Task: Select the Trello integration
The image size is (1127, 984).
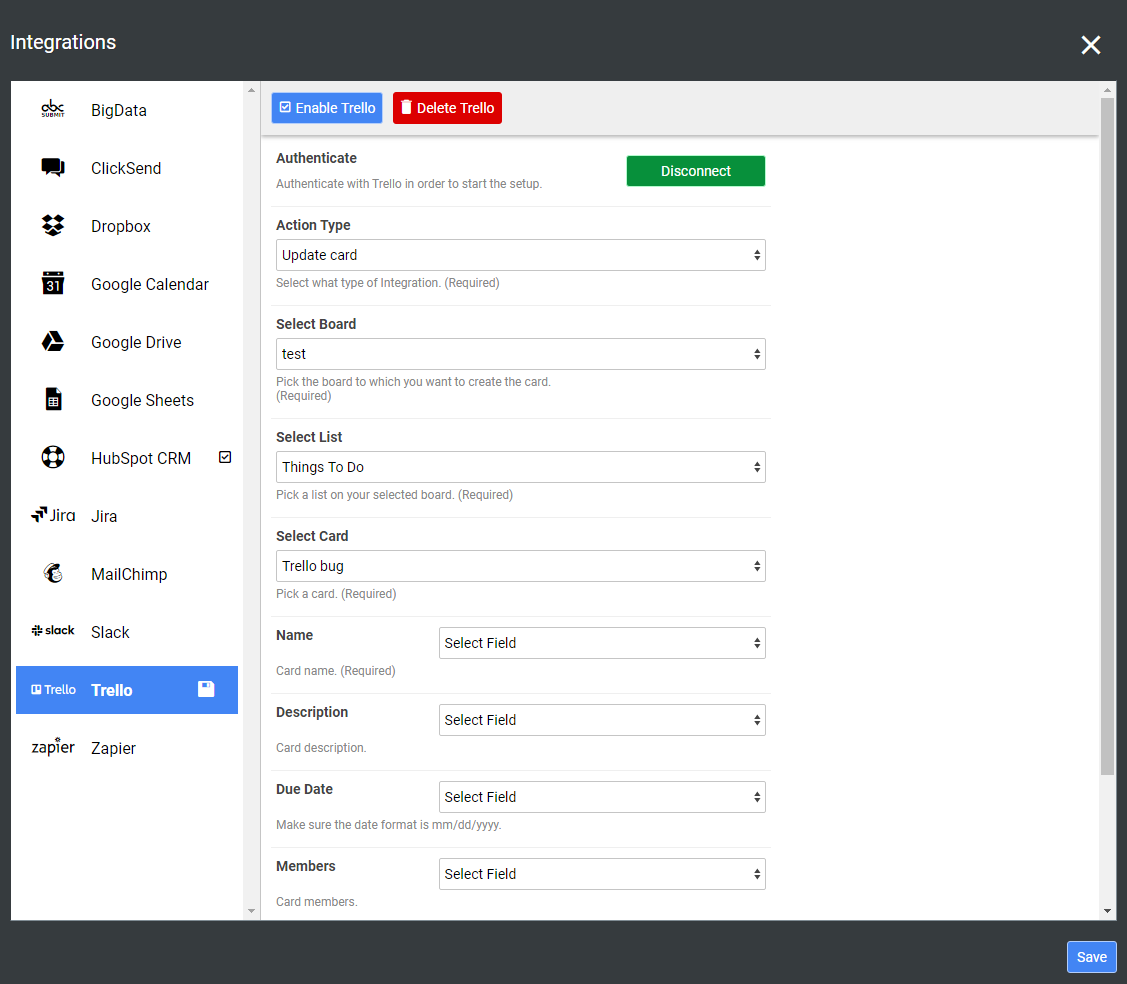Action: 126,690
